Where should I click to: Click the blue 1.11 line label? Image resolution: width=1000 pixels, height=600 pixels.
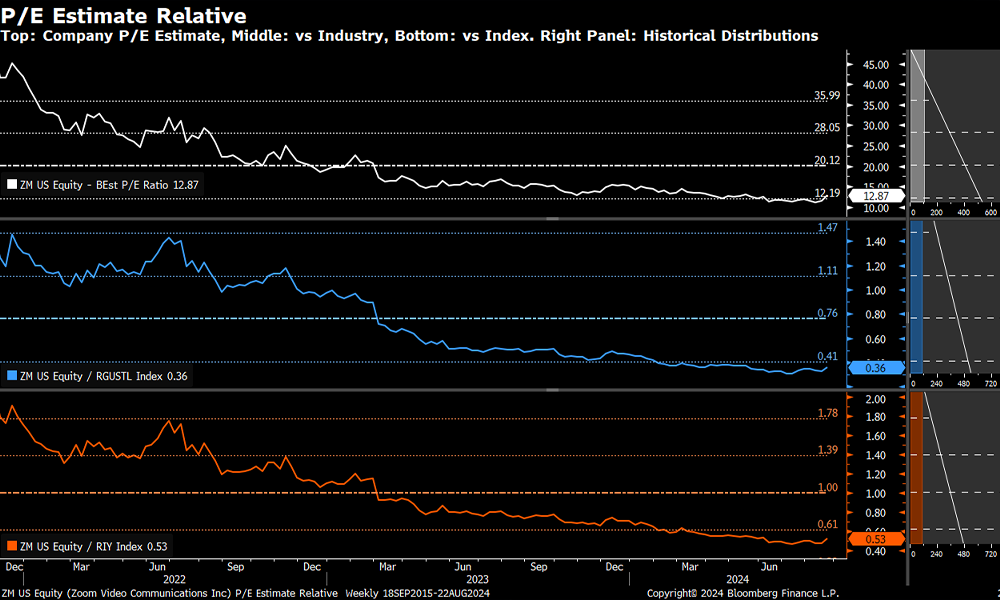tap(828, 271)
